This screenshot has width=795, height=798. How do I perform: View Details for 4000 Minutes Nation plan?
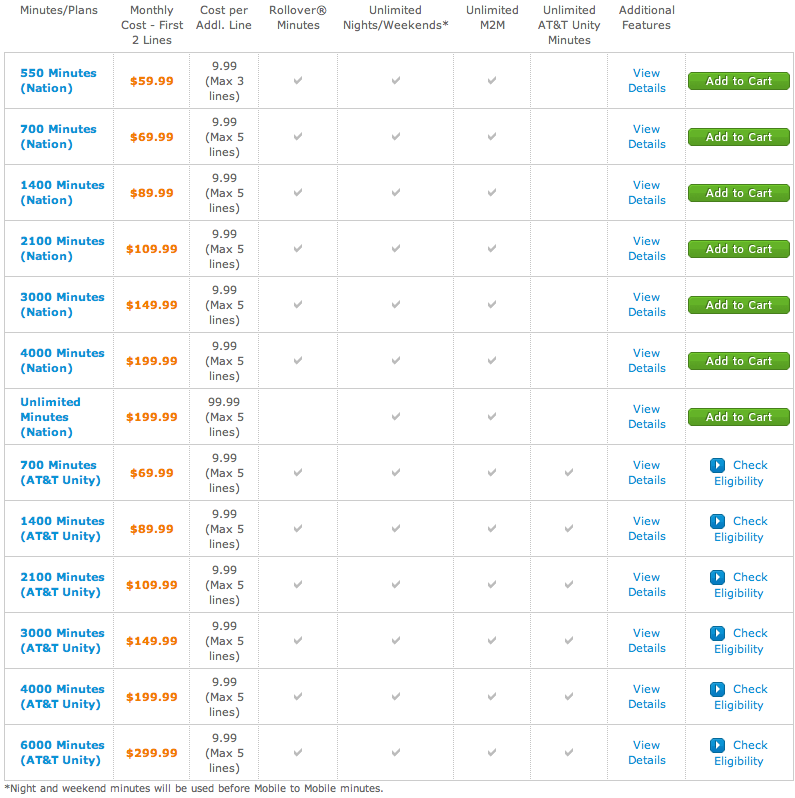646,360
